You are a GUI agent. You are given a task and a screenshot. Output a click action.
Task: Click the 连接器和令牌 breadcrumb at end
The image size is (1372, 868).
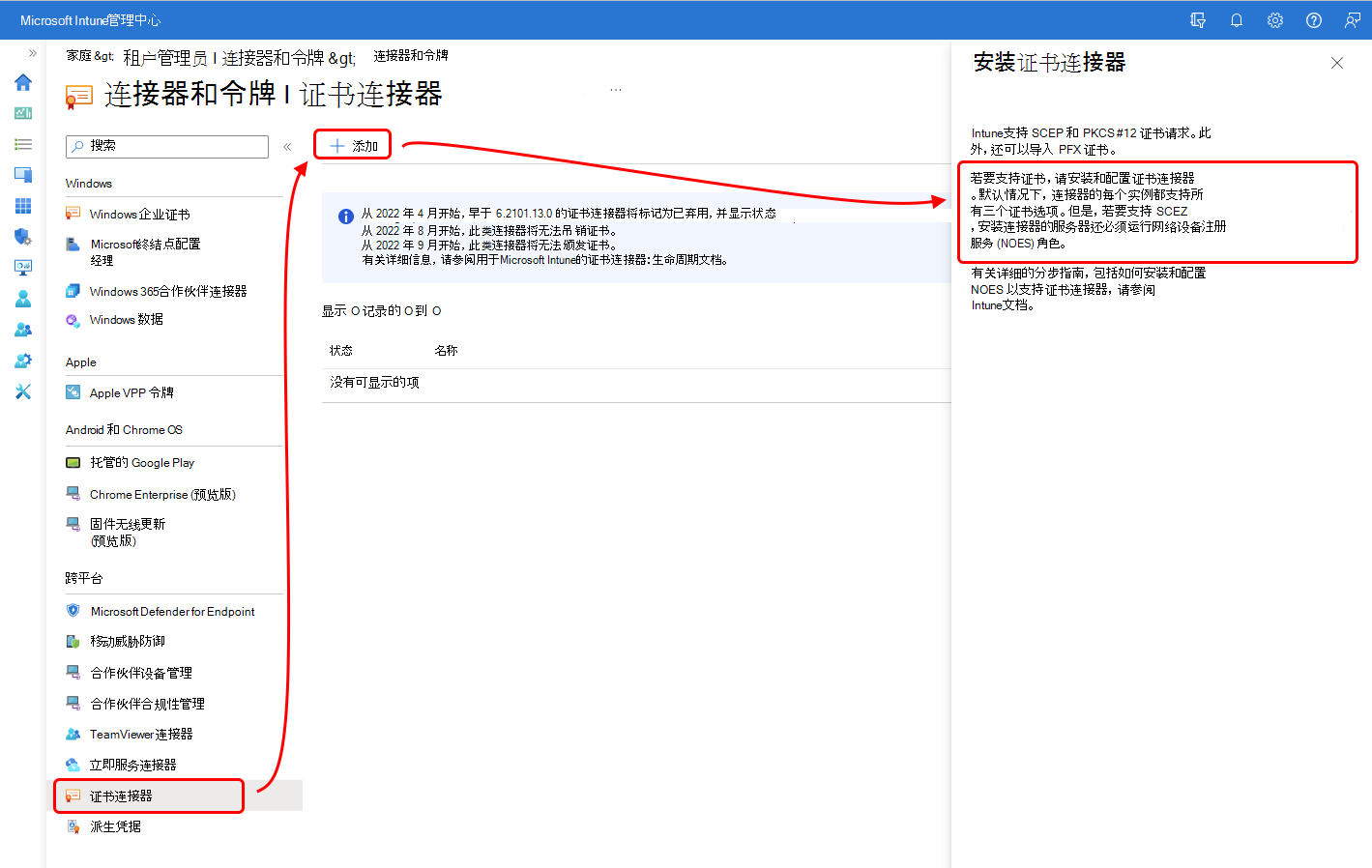[x=411, y=56]
